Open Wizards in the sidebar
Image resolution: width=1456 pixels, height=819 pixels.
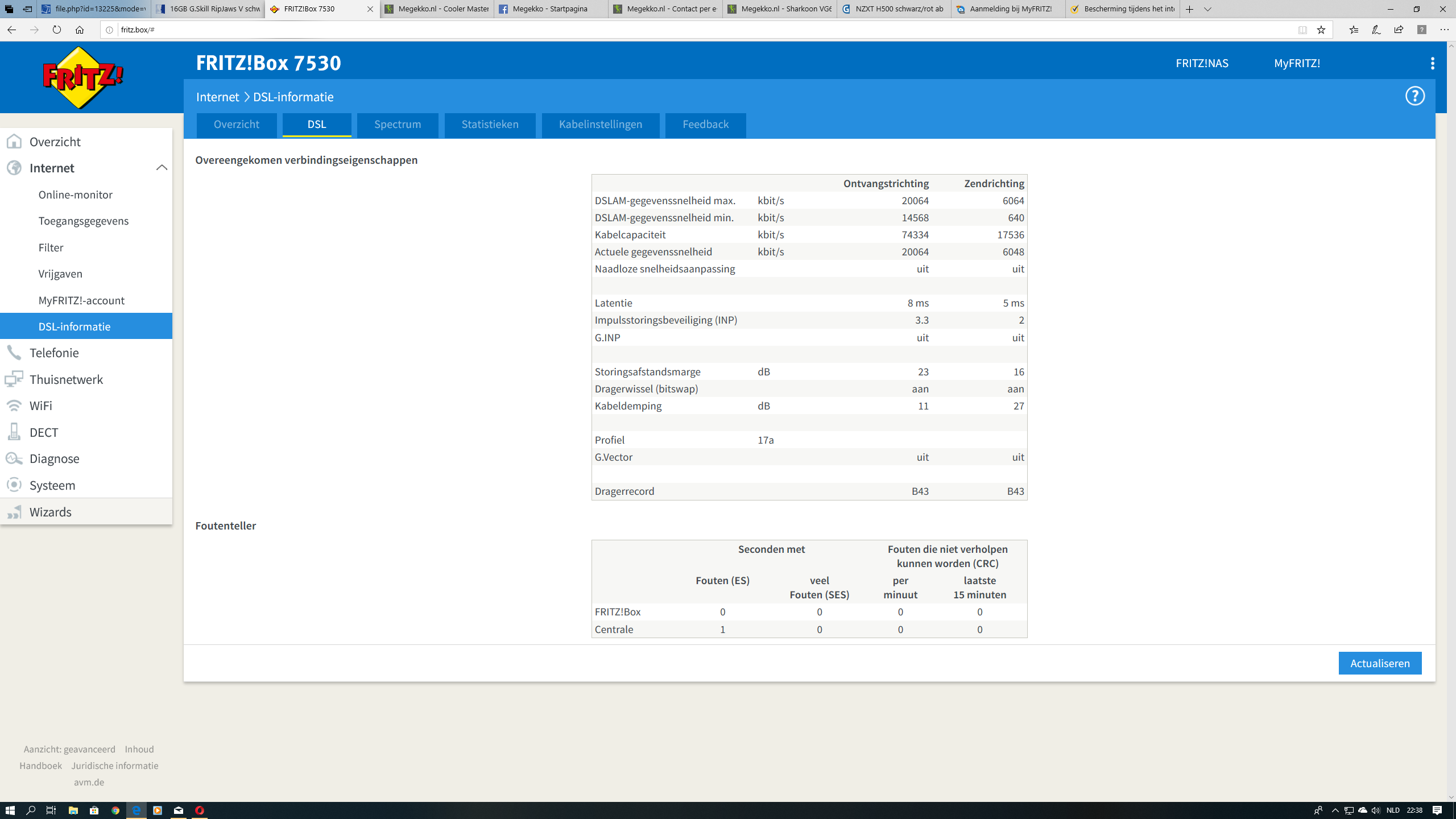pos(50,512)
